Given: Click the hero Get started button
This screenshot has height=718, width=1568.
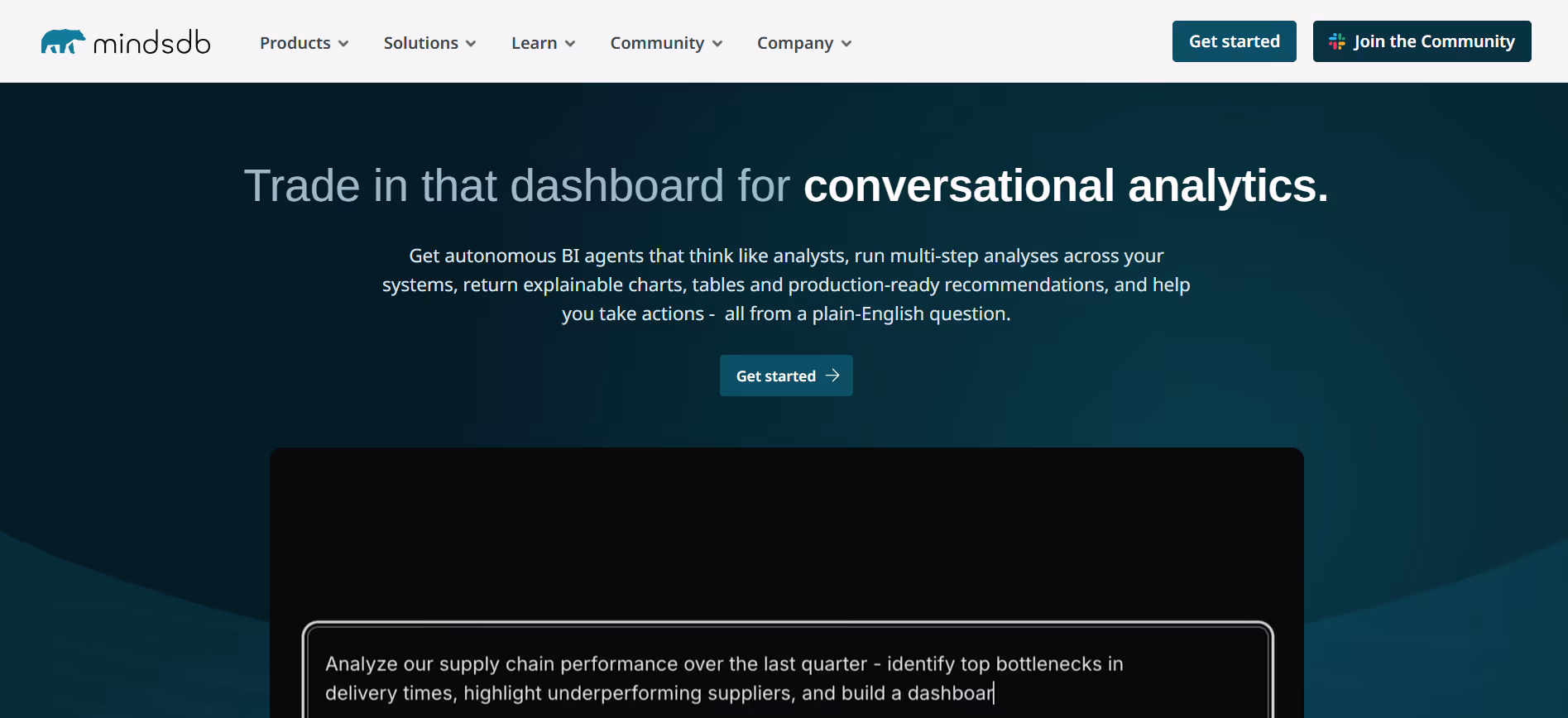Looking at the screenshot, I should pos(786,376).
